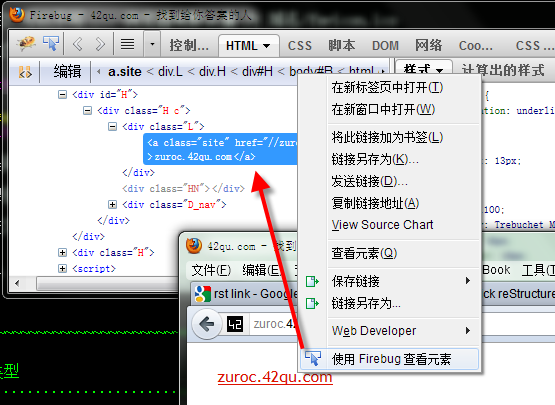
Task: Select div.H in the breadcrumb path
Action: (212, 72)
